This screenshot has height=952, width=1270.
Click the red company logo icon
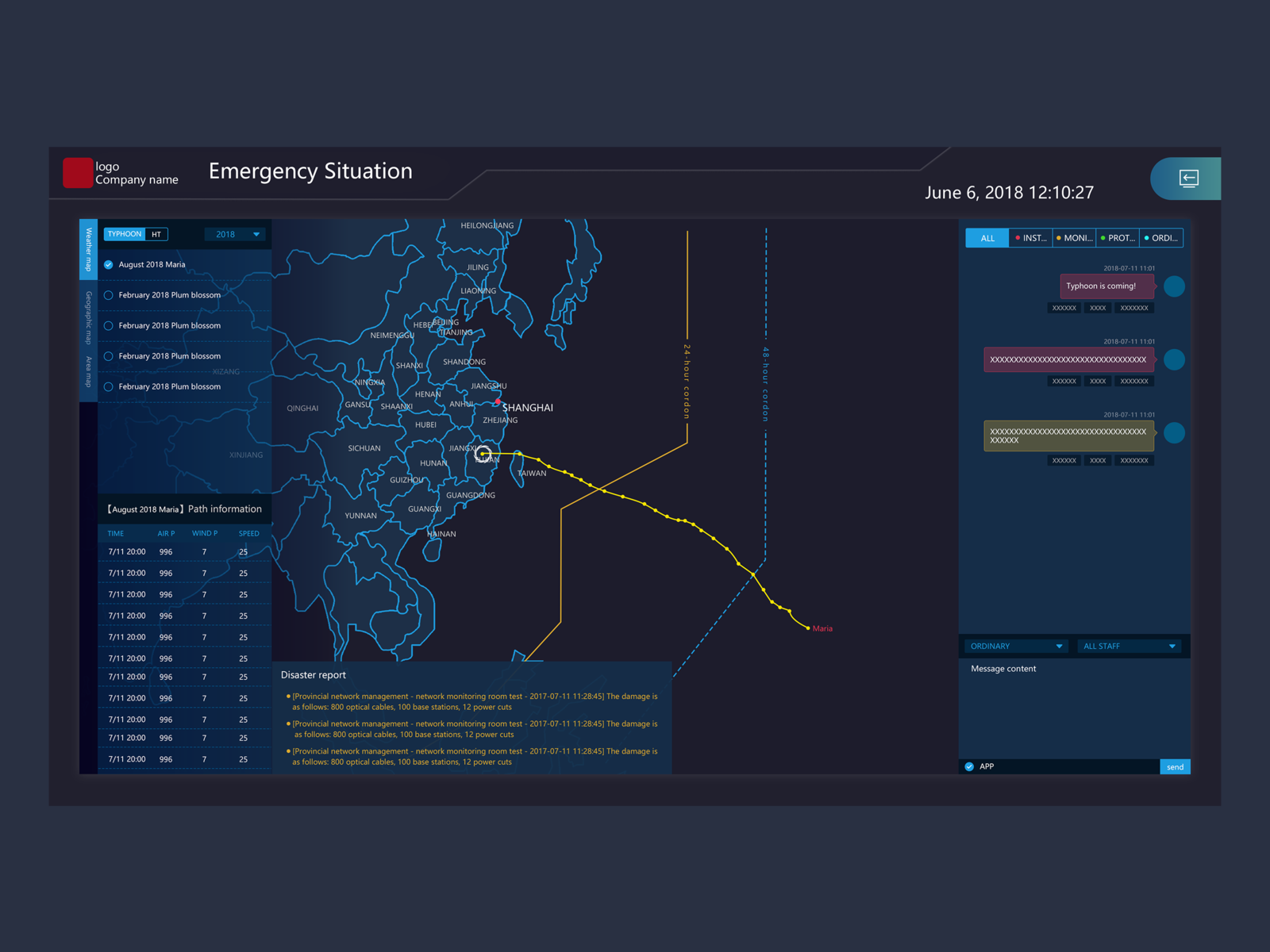pyautogui.click(x=77, y=172)
